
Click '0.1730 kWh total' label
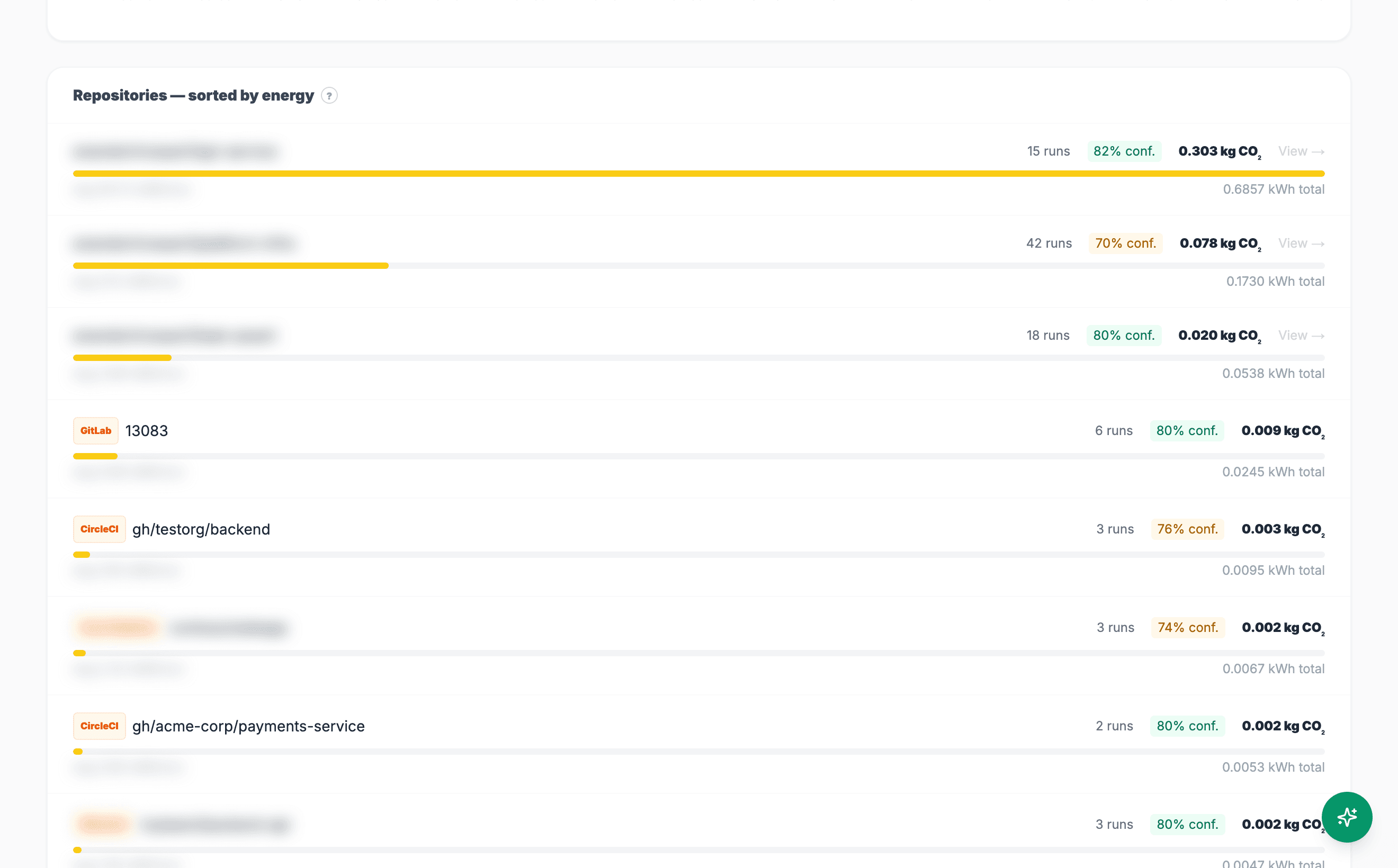coord(1275,281)
